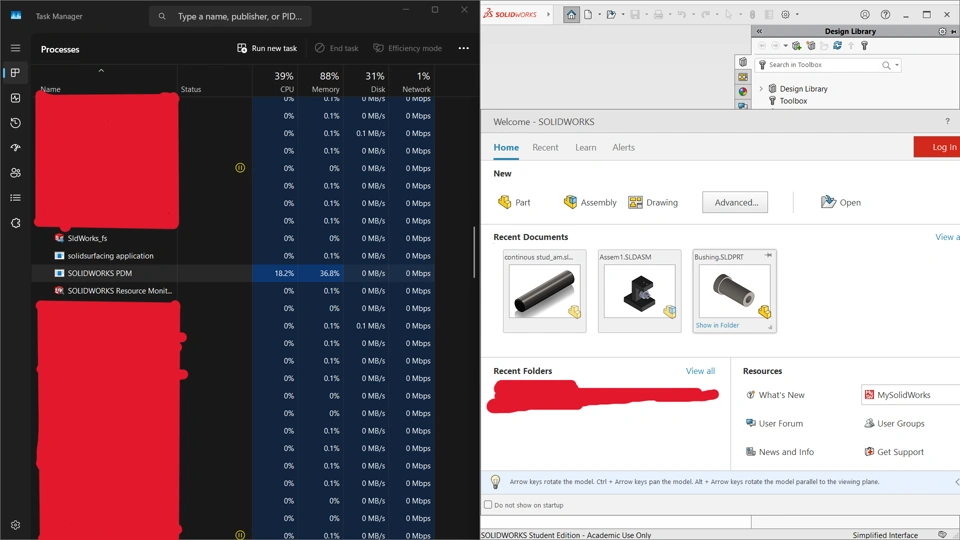Click SOLIDWORKS Home toolbar icon
Screen dimensions: 960x540
click(571, 15)
